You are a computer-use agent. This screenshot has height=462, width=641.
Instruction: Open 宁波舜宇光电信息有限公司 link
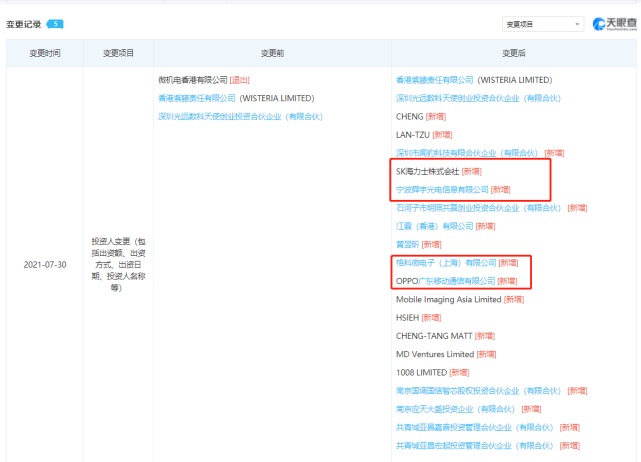(442, 190)
